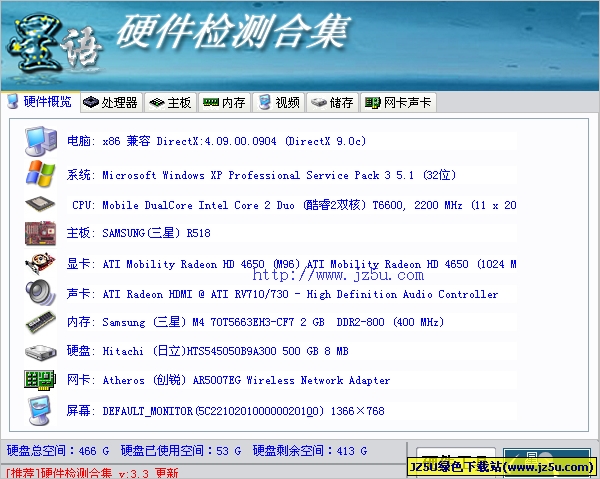Viewport: 600px width, 479px height.
Task: Select the 系统: Microsoft Windows XP Professional row
Action: tap(261, 175)
